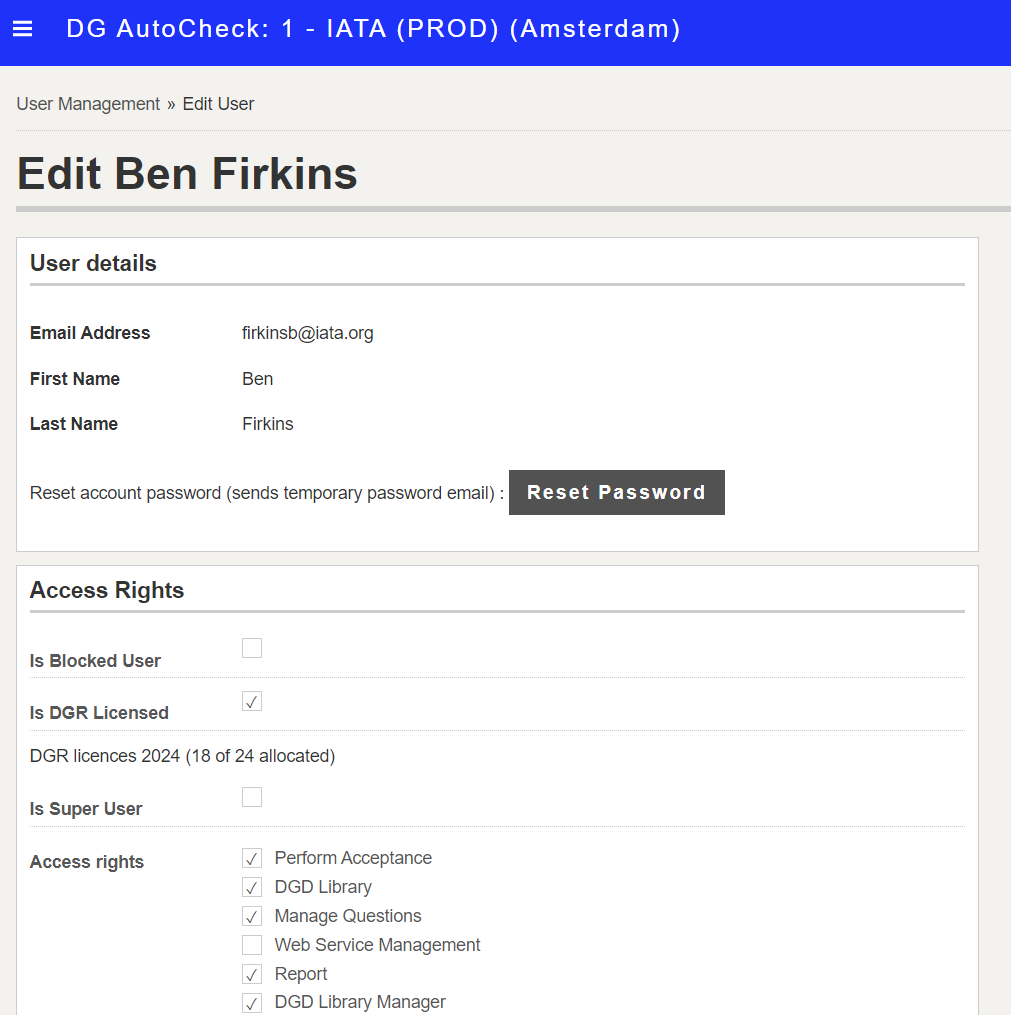Click the Perform Acceptance label text

pyautogui.click(x=353, y=858)
